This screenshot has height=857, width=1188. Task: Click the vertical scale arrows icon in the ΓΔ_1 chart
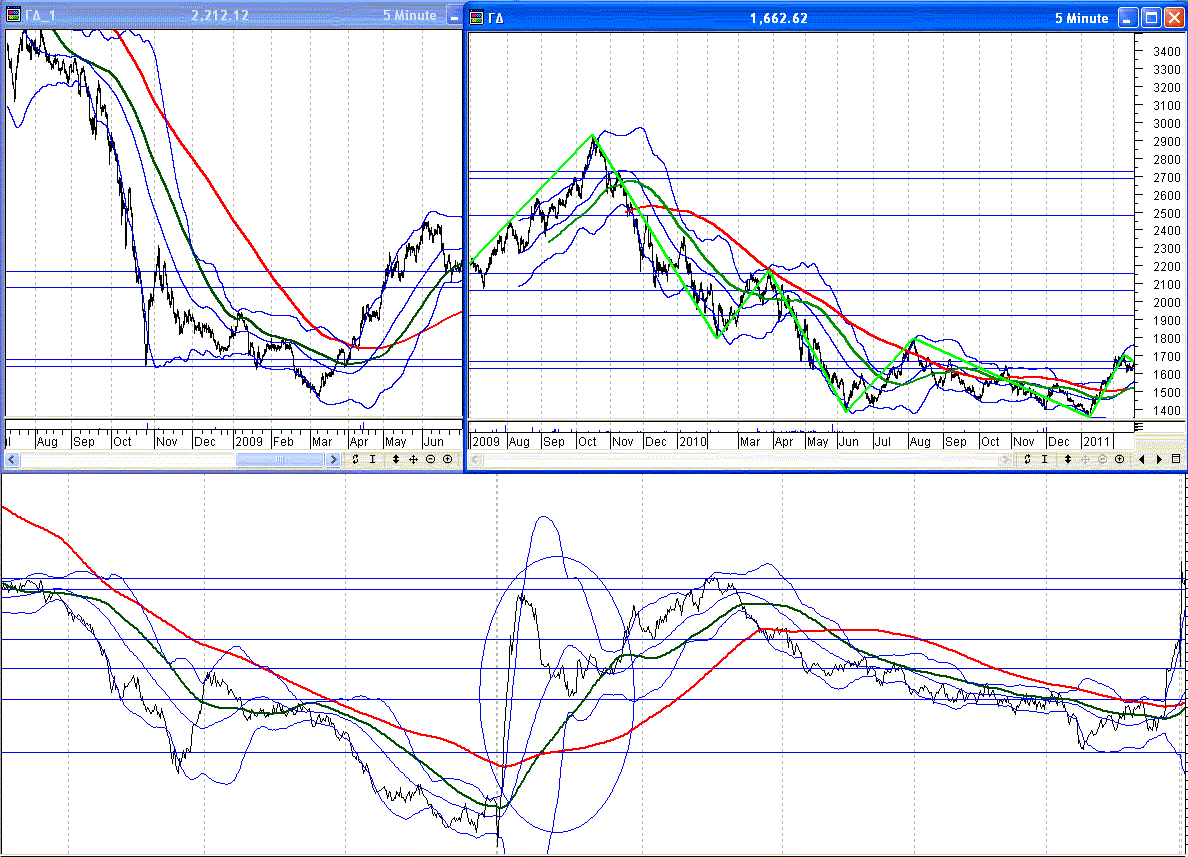(x=397, y=459)
